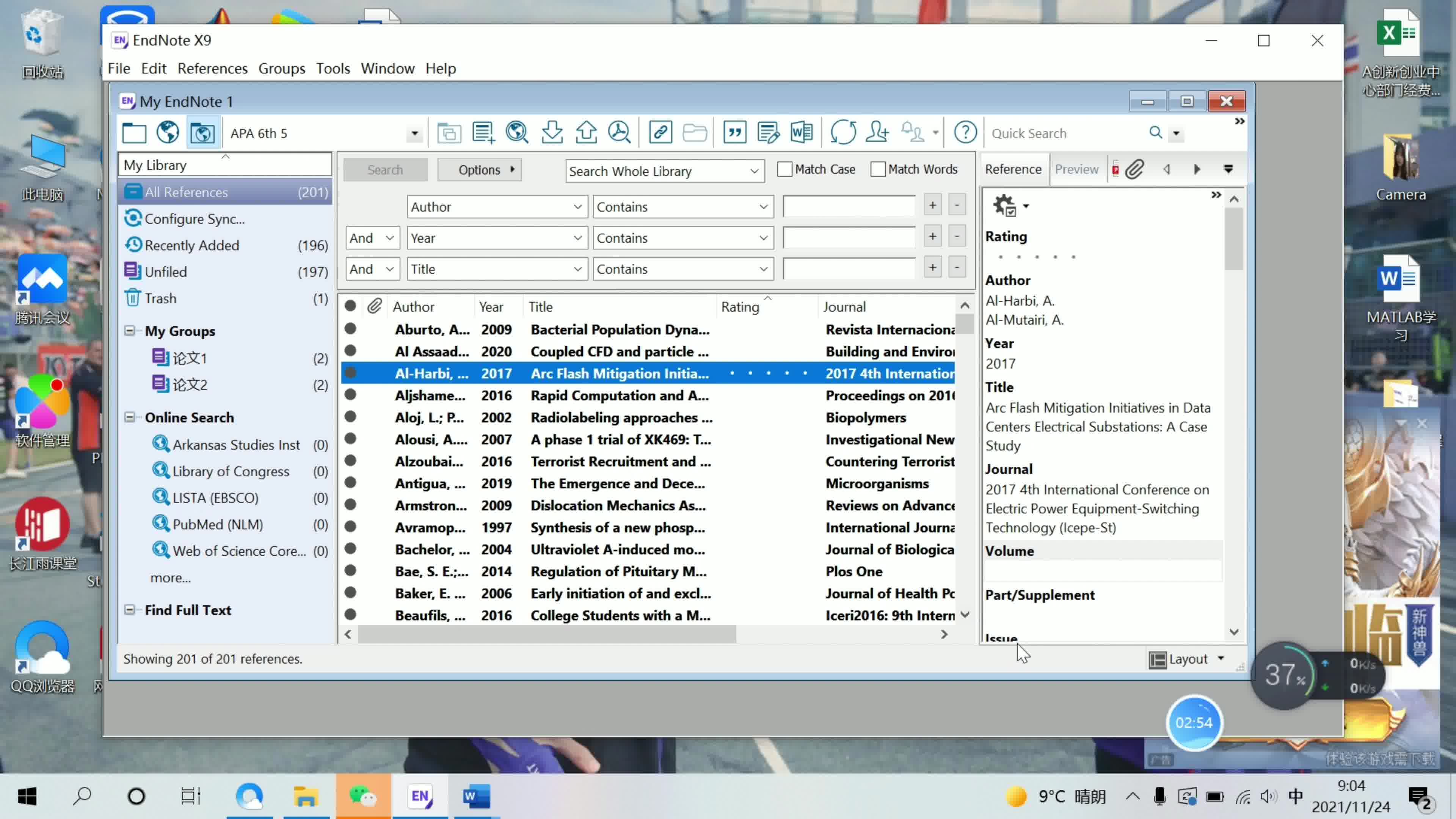
Task: Click the Find Full Text icon
Action: (620, 133)
